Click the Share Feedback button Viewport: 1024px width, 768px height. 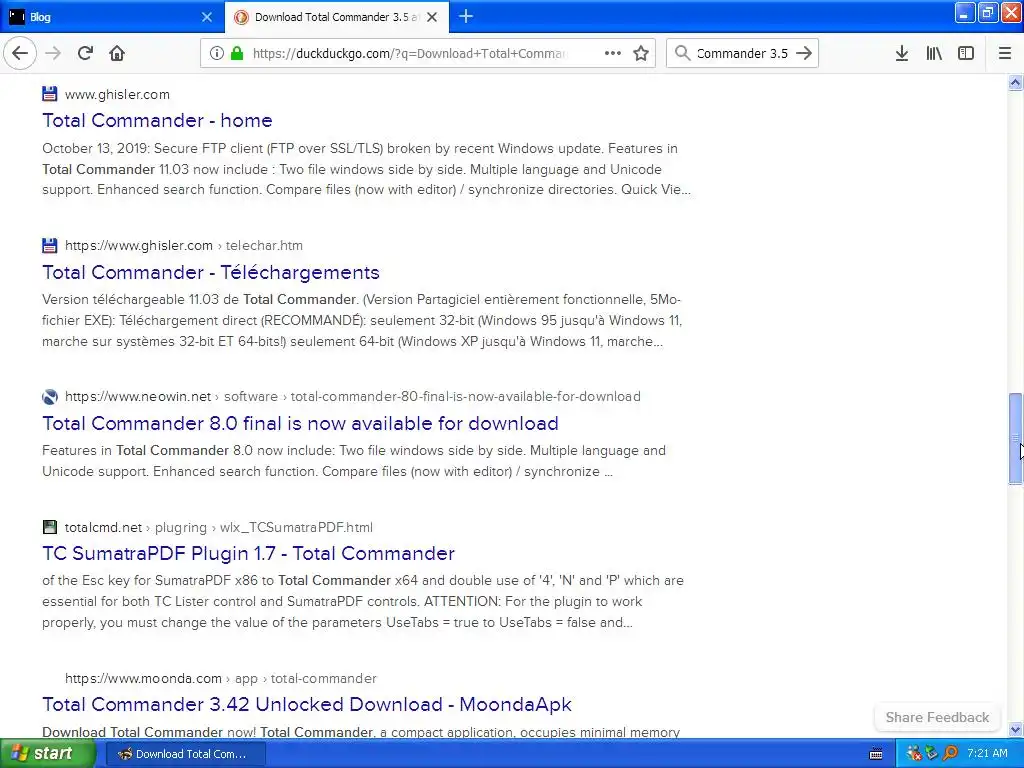tap(937, 717)
